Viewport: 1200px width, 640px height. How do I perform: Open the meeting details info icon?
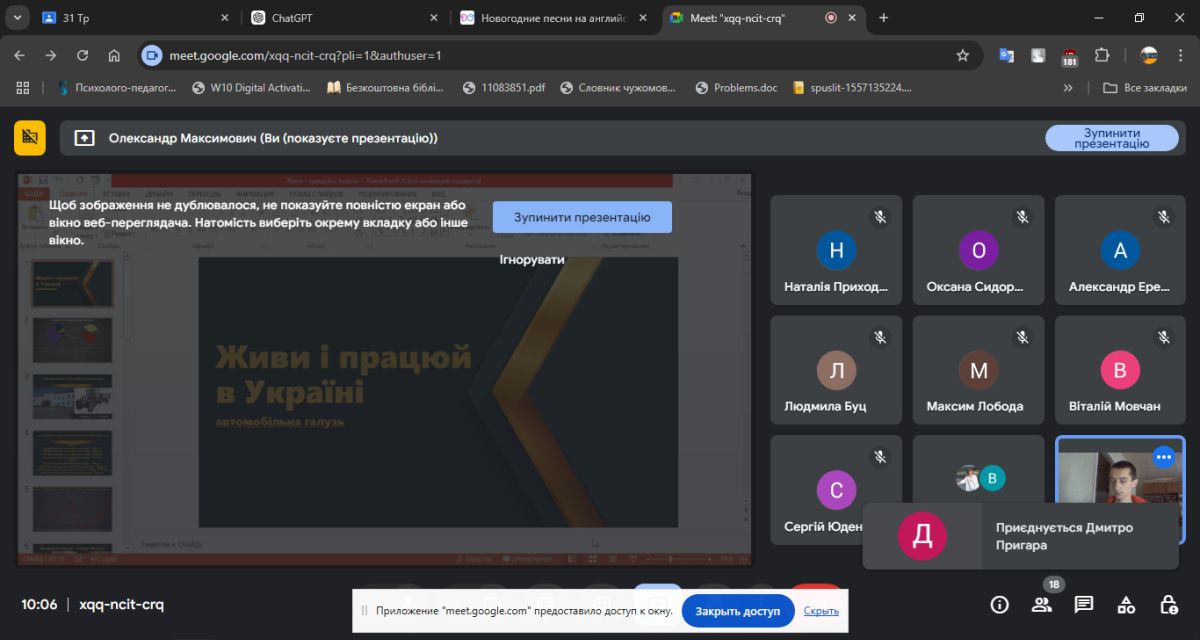(999, 604)
